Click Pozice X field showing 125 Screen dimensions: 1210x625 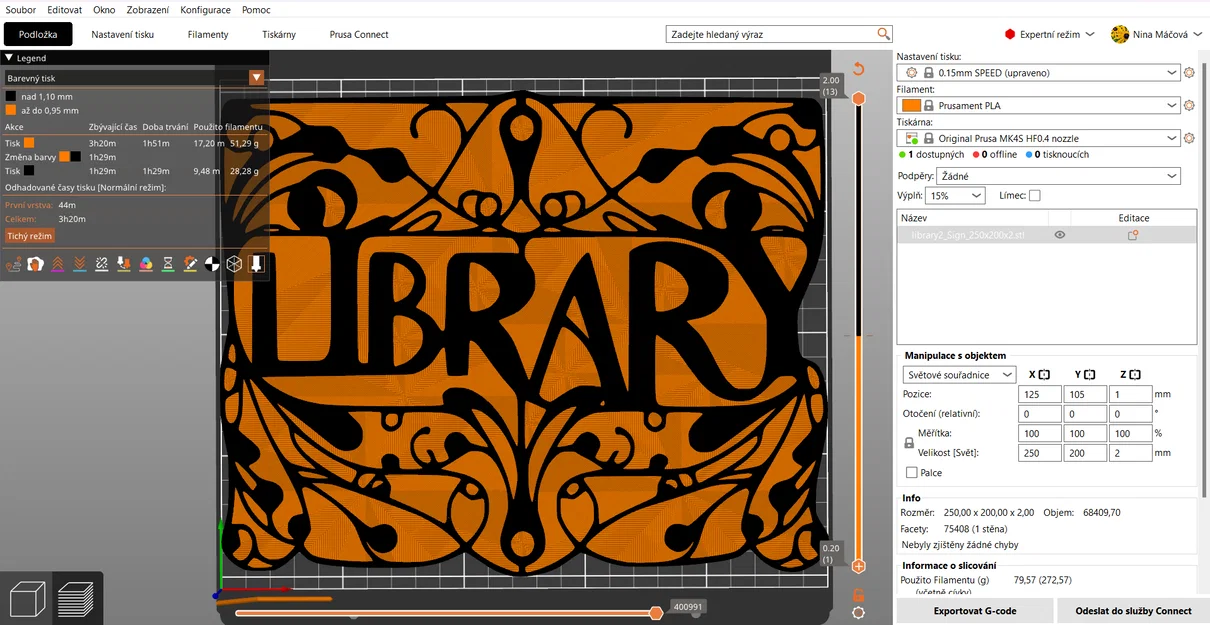click(x=1040, y=394)
